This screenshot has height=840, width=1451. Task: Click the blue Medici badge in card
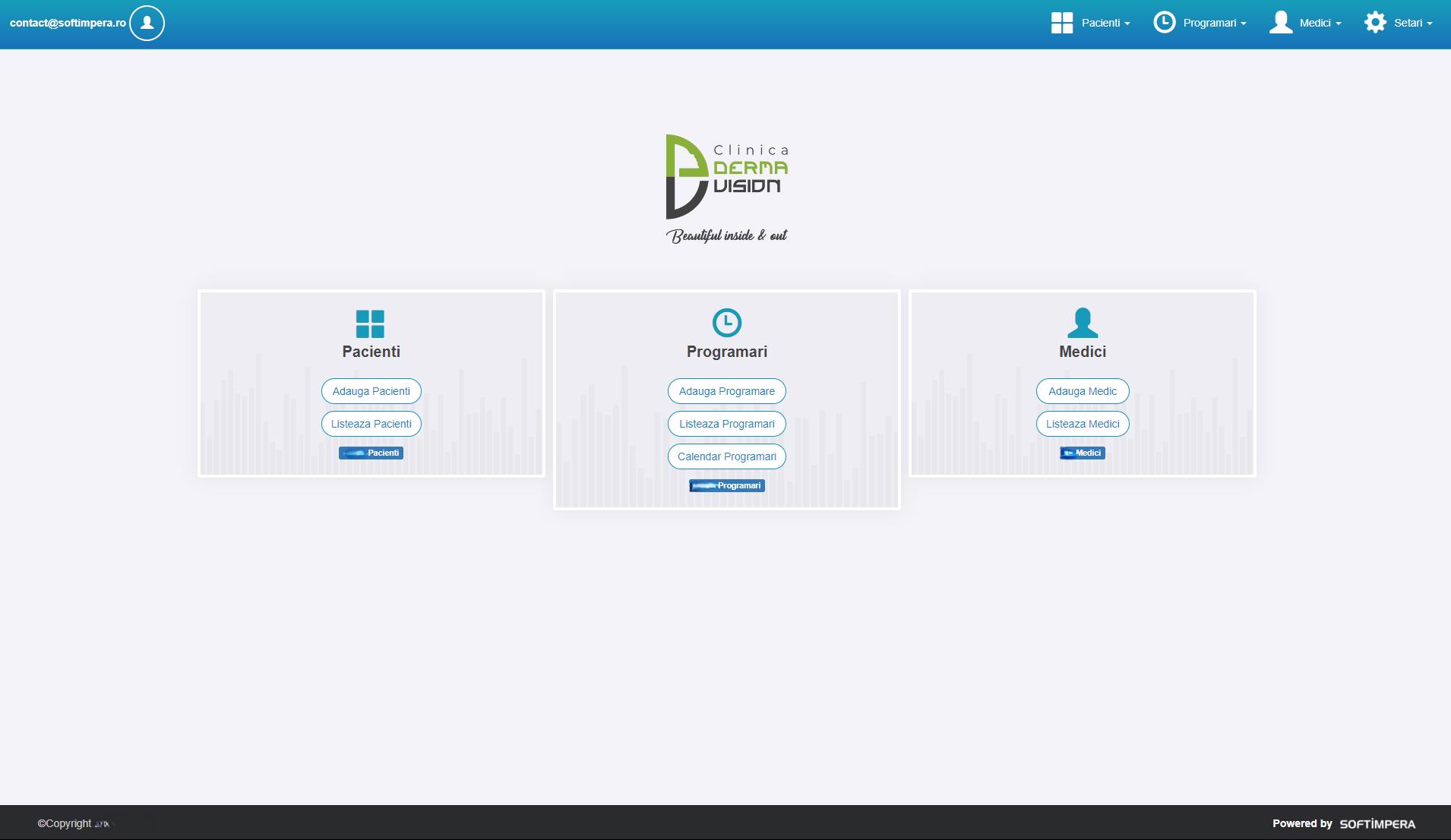(1083, 453)
